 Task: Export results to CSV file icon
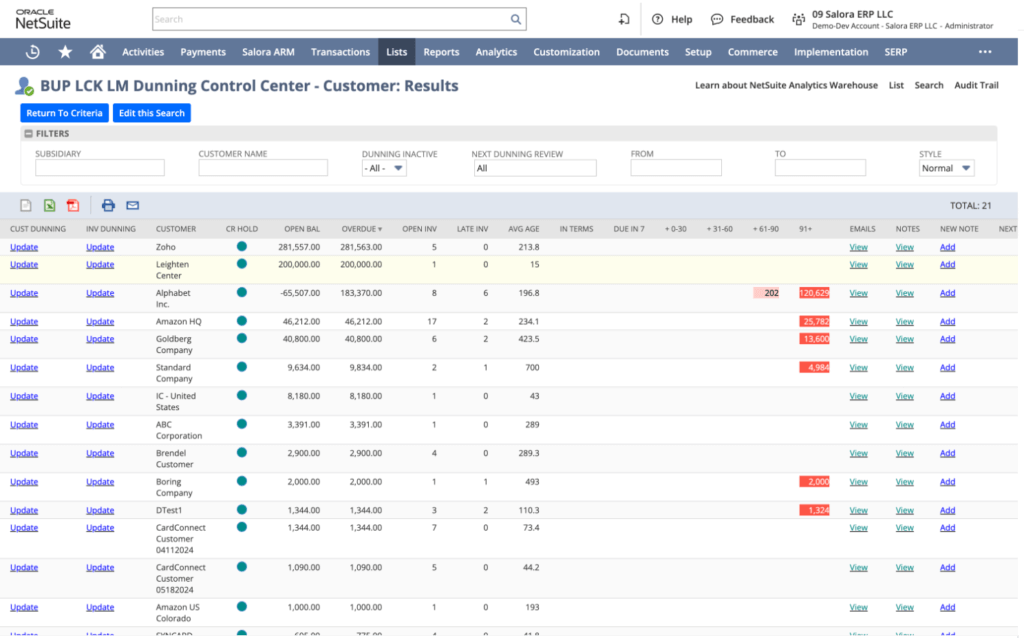click(x=26, y=206)
